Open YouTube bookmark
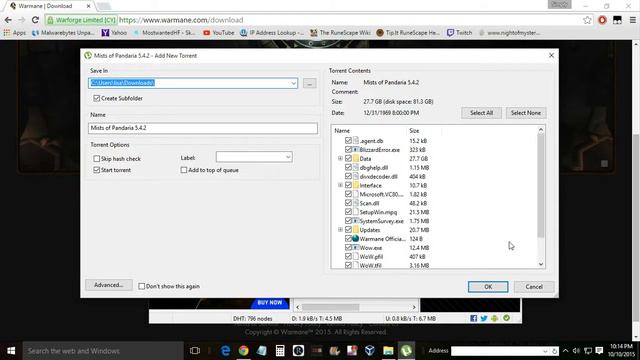This screenshot has height=360, width=640. pyautogui.click(x=219, y=33)
